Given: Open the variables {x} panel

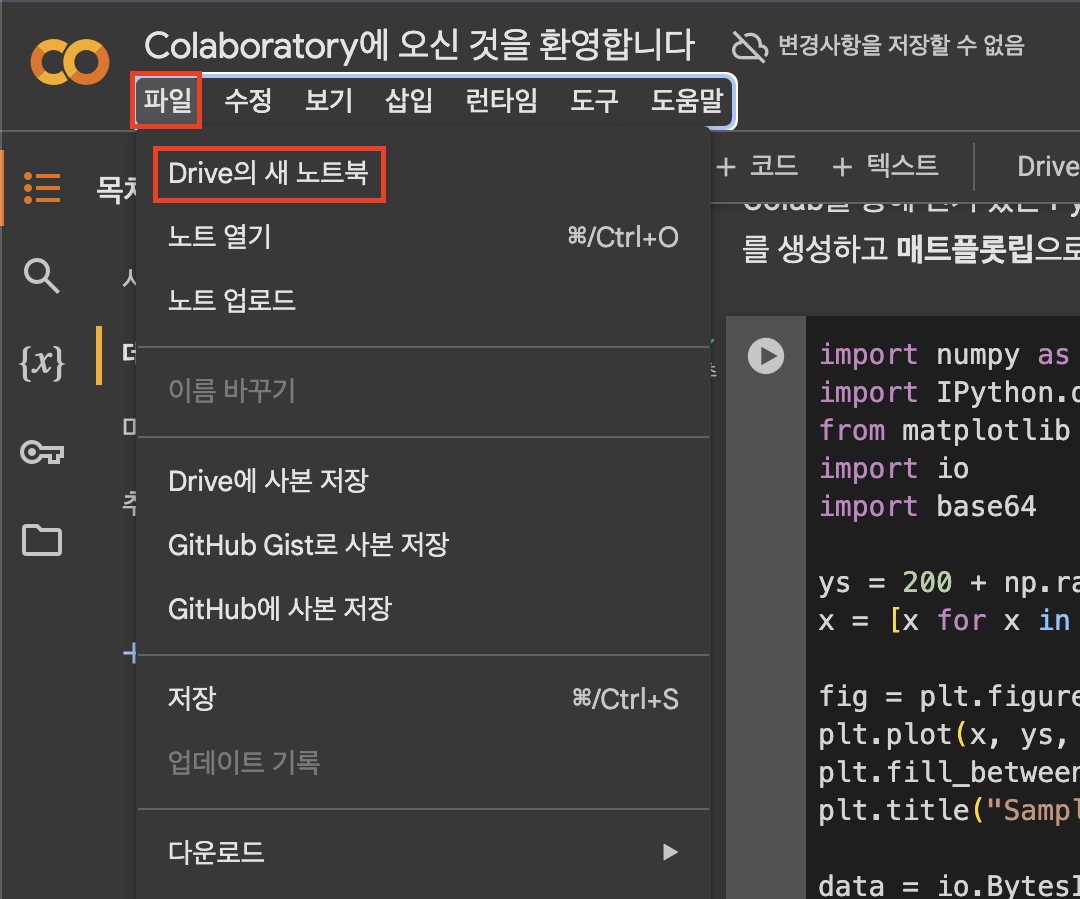Looking at the screenshot, I should [x=42, y=362].
